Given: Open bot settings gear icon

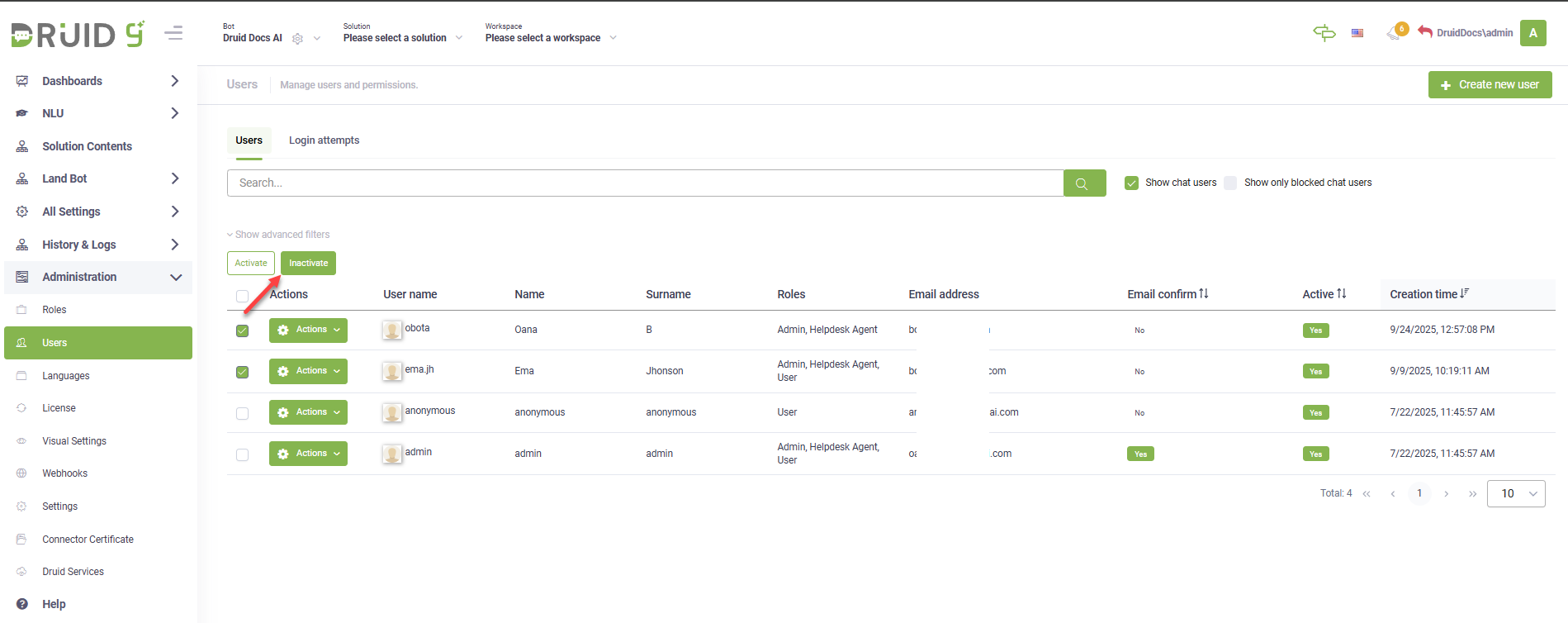Looking at the screenshot, I should pyautogui.click(x=298, y=39).
